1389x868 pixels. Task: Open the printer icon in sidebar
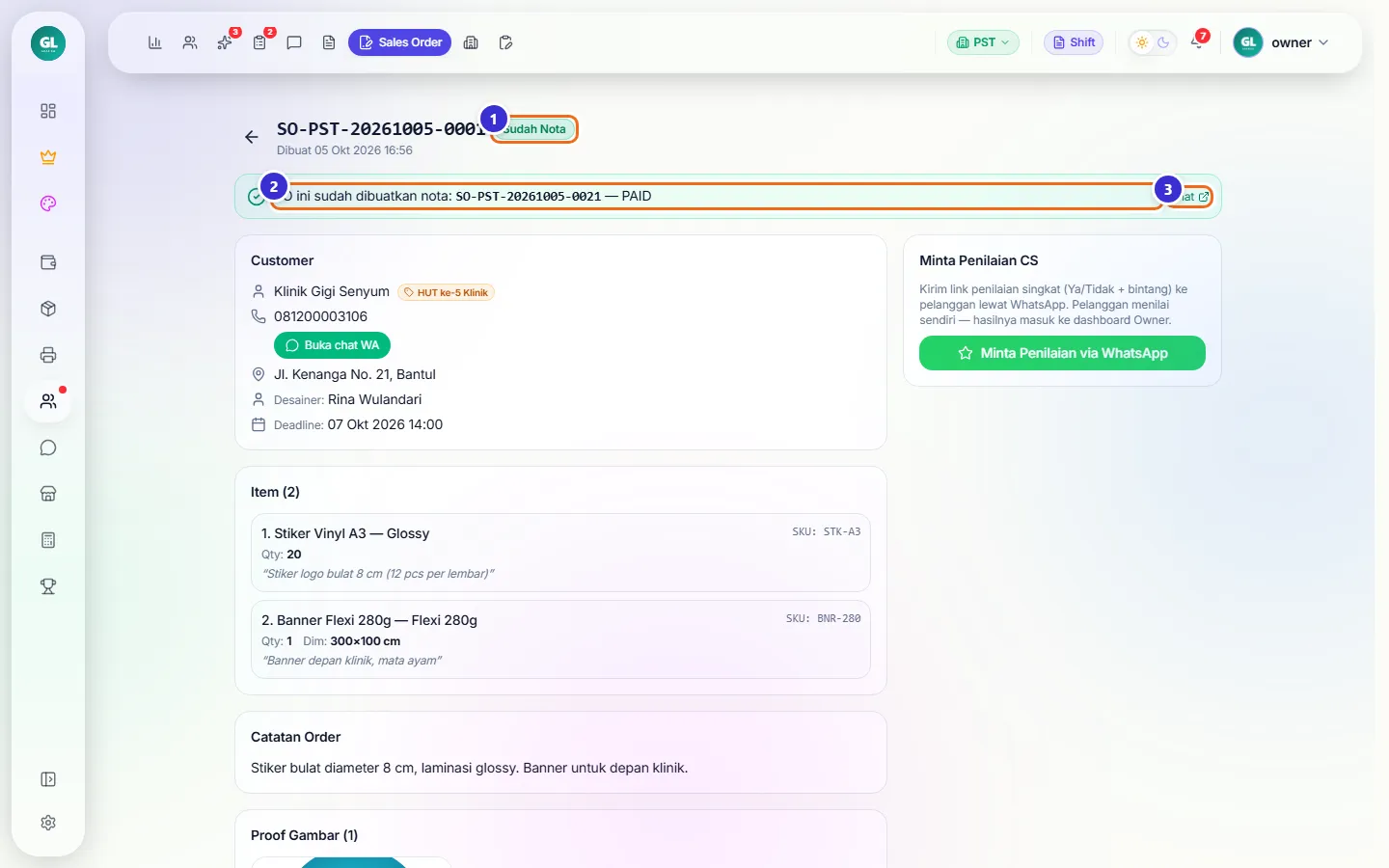(48, 355)
